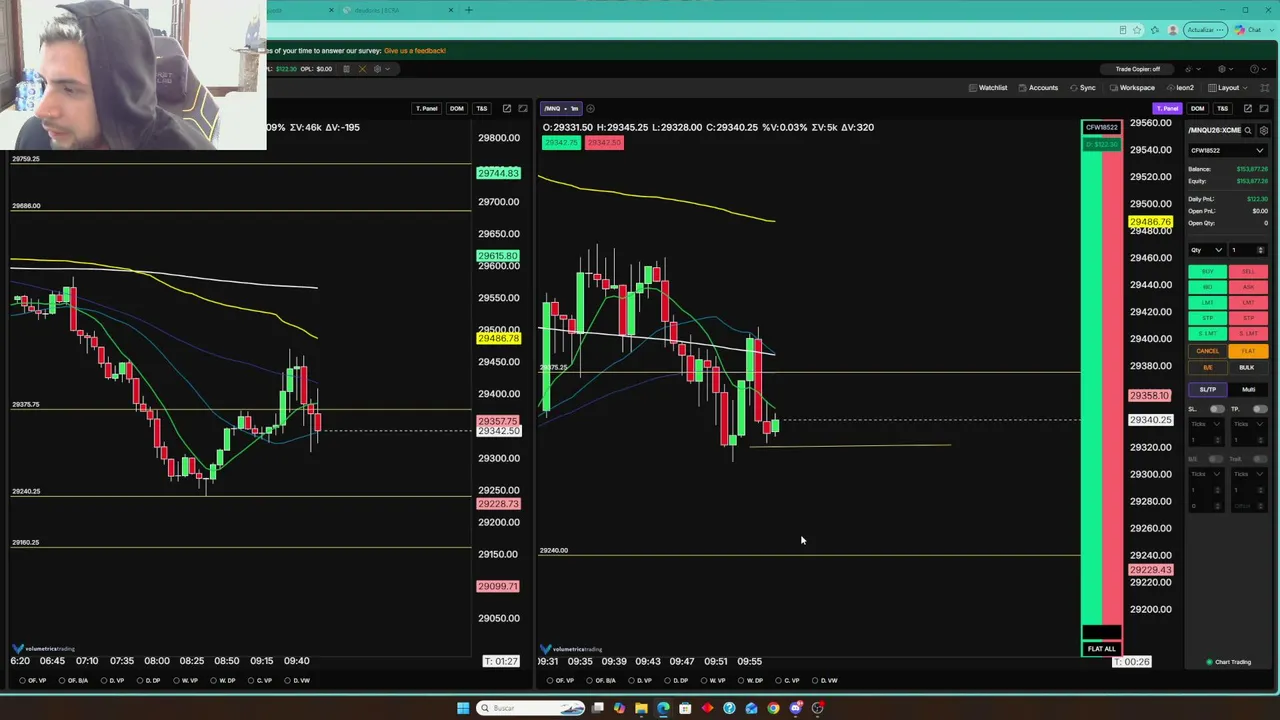Image resolution: width=1280 pixels, height=720 pixels.
Task: Open SL Ticks unit dropdown
Action: point(1207,424)
